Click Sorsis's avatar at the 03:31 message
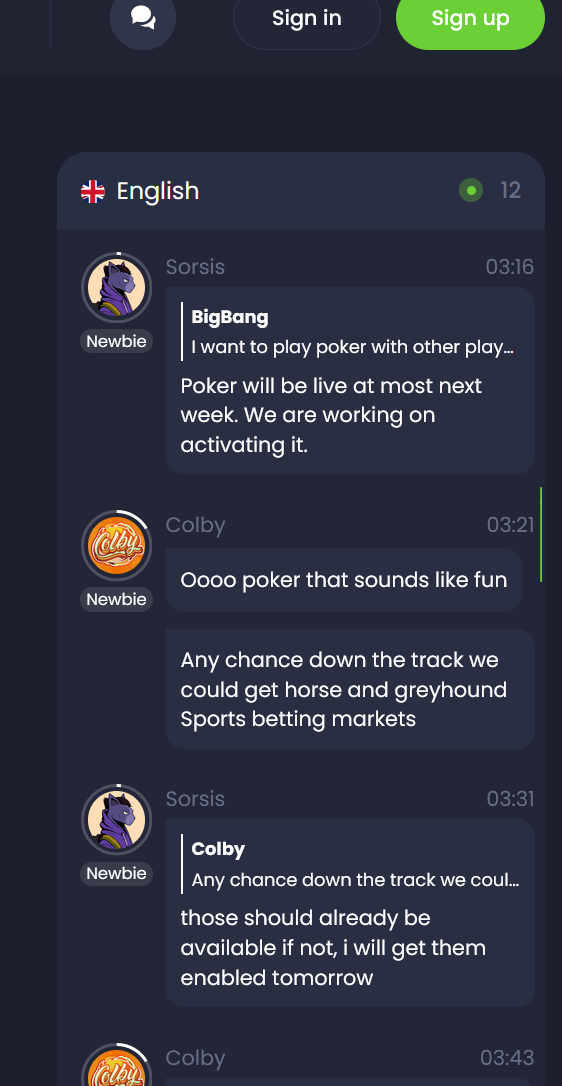Image resolution: width=562 pixels, height=1086 pixels. pos(116,819)
